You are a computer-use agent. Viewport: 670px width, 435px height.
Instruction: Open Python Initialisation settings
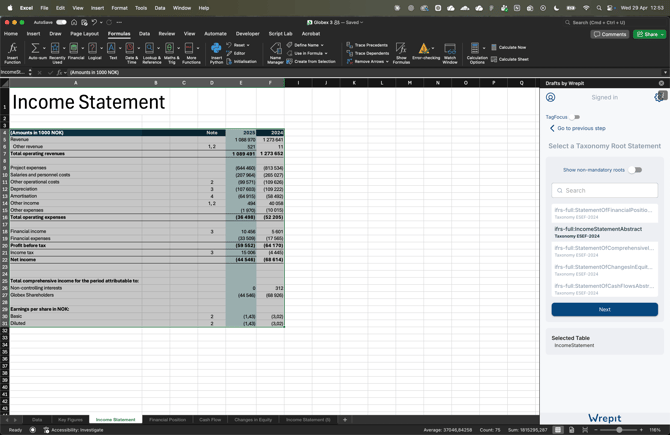[x=241, y=62]
